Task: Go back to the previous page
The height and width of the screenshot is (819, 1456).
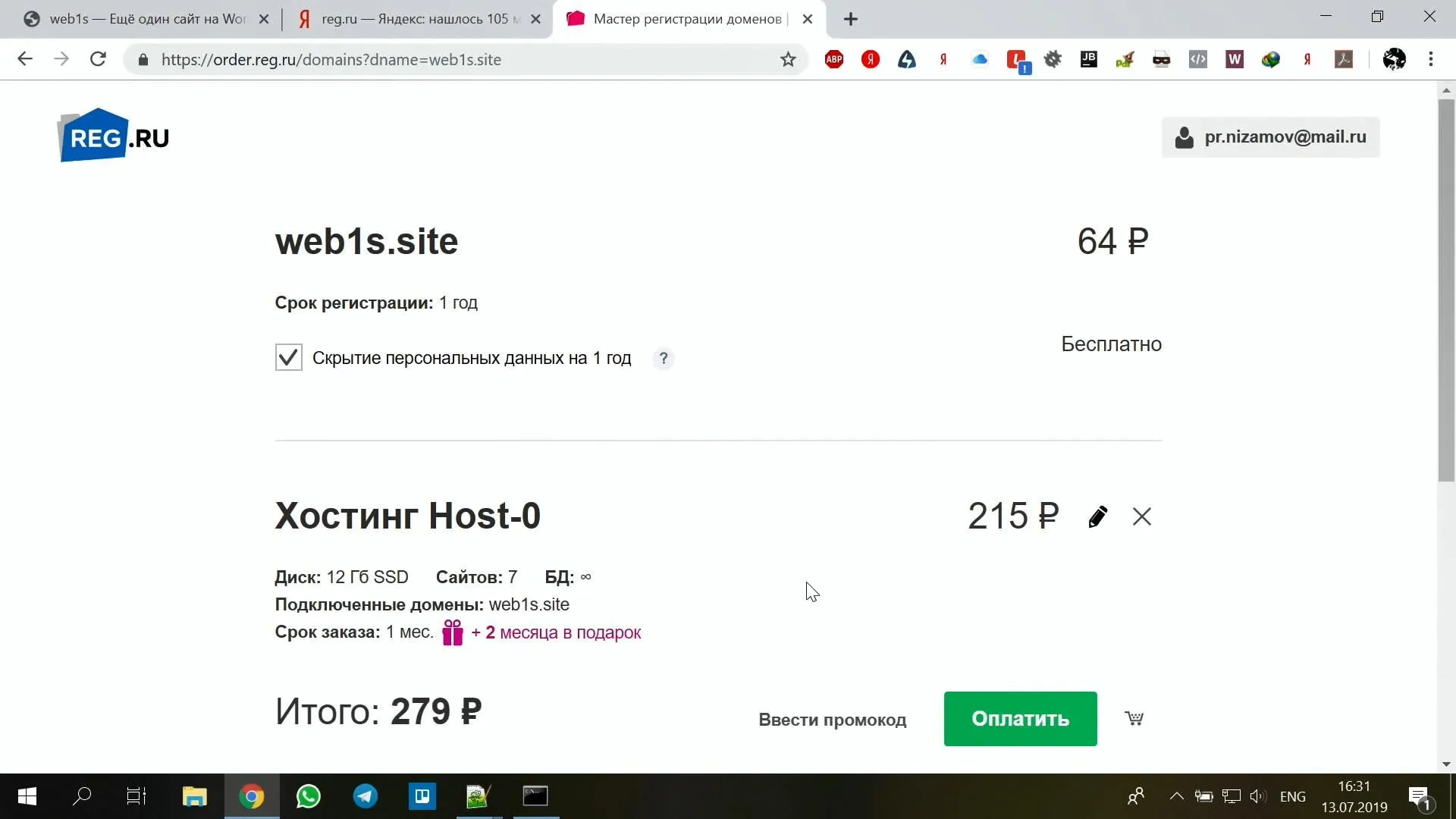Action: pyautogui.click(x=25, y=59)
